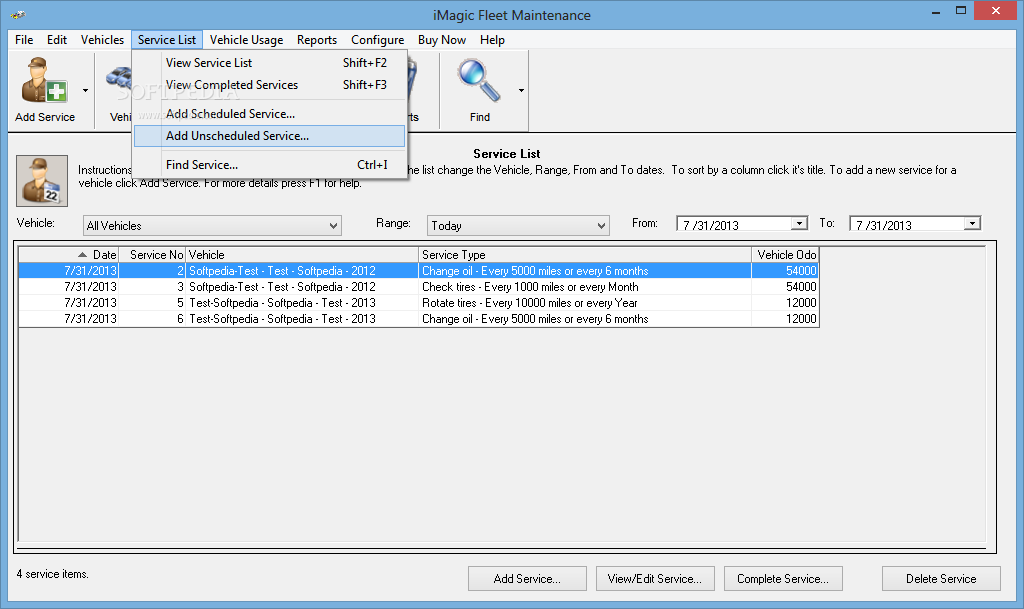Viewport: 1024px width, 609px height.
Task: Minimize the iMagic Fleet Maintenance window
Action: pyautogui.click(x=936, y=11)
